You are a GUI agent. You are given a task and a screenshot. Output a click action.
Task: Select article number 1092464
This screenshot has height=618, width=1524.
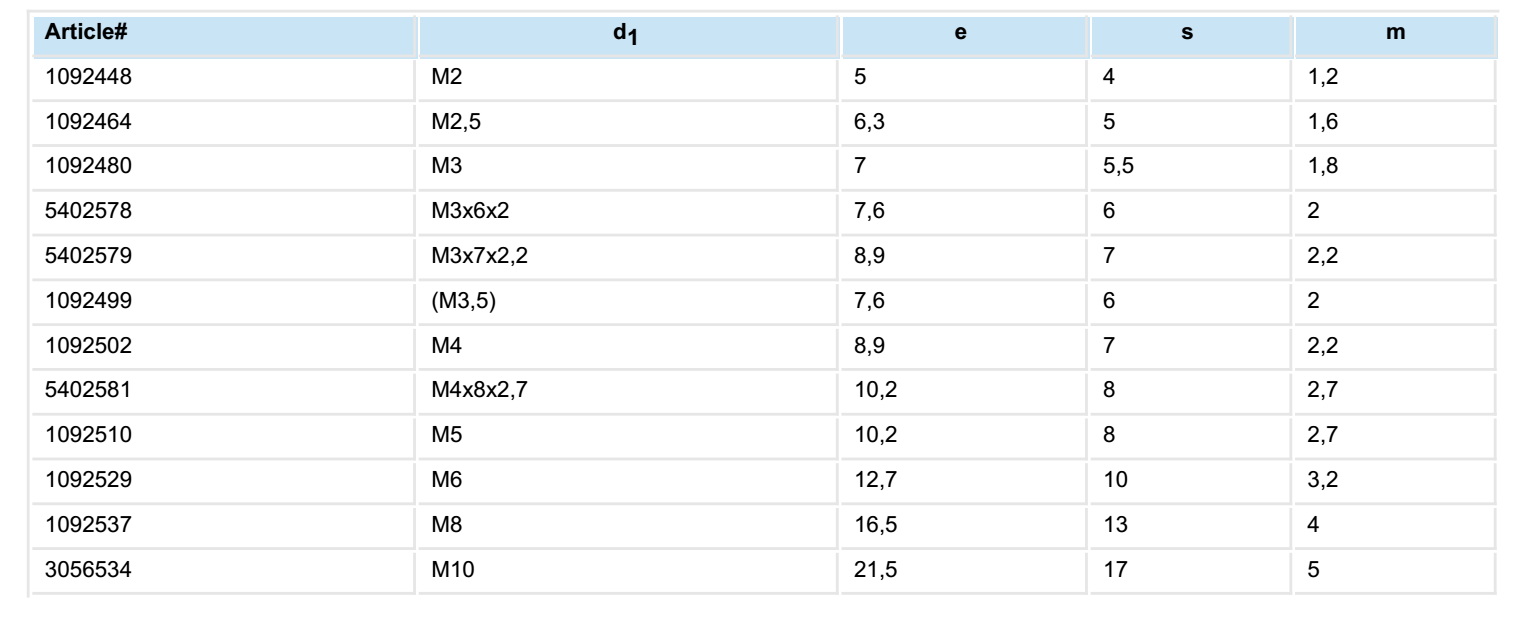coord(77,126)
